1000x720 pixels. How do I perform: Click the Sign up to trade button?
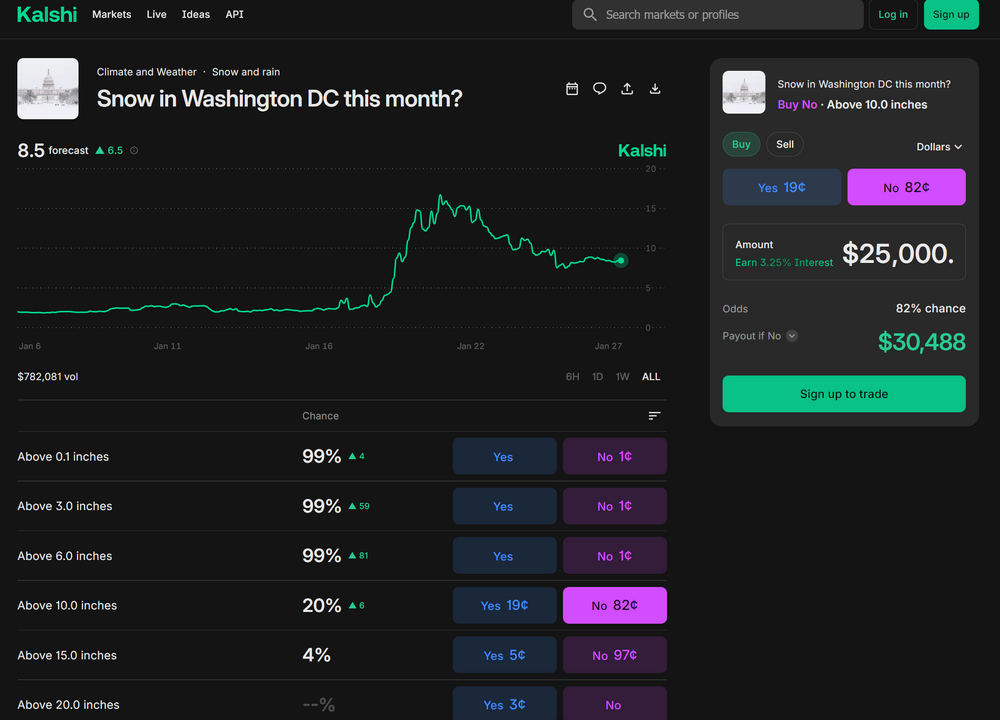843,394
